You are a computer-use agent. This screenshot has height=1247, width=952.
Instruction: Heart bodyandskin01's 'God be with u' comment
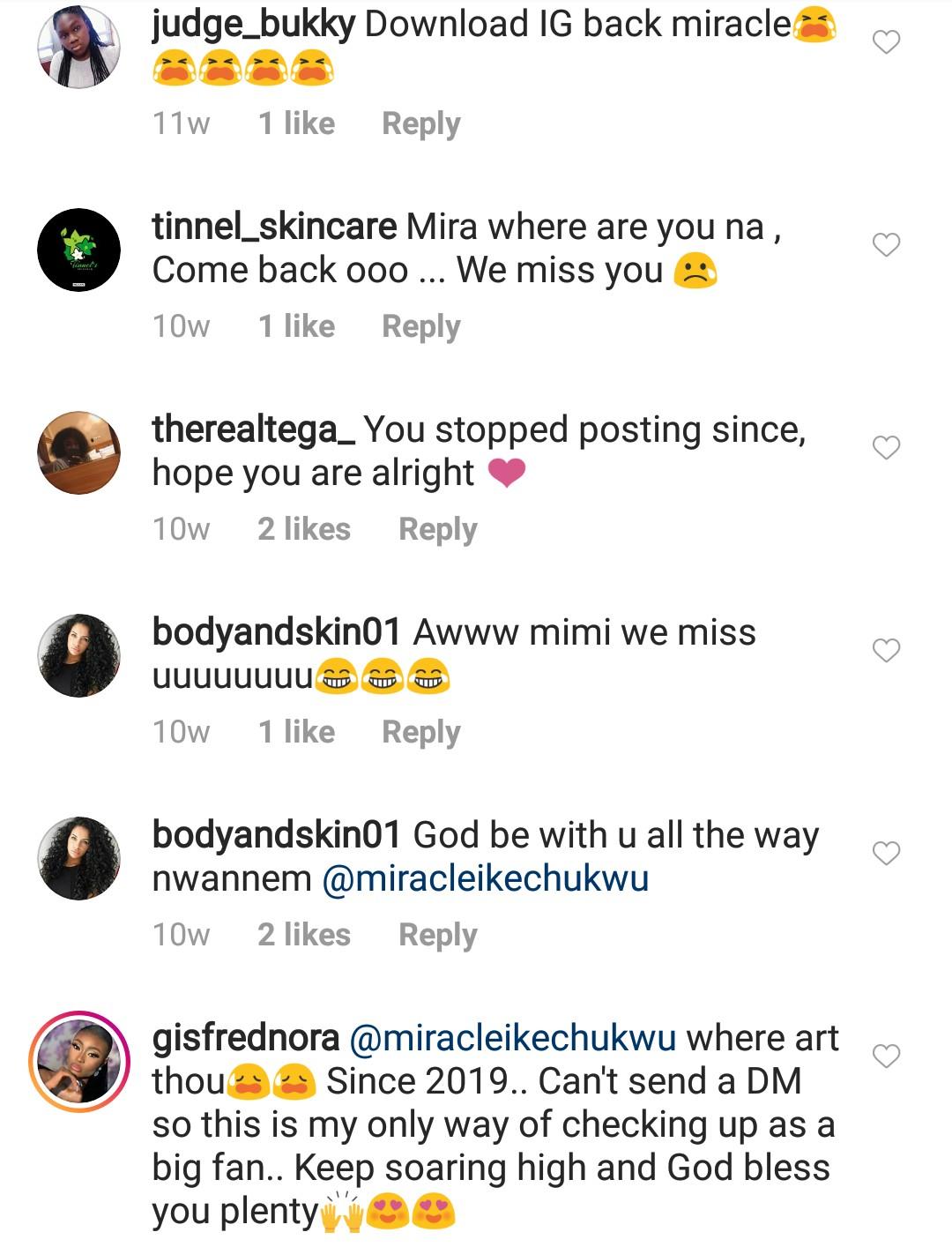pyautogui.click(x=886, y=853)
